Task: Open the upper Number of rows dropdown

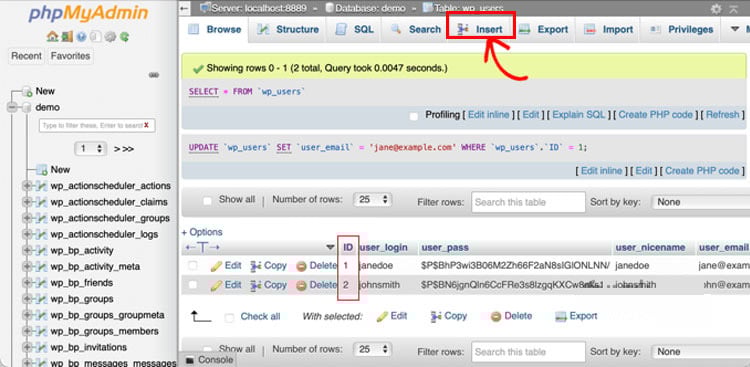Action: [372, 200]
